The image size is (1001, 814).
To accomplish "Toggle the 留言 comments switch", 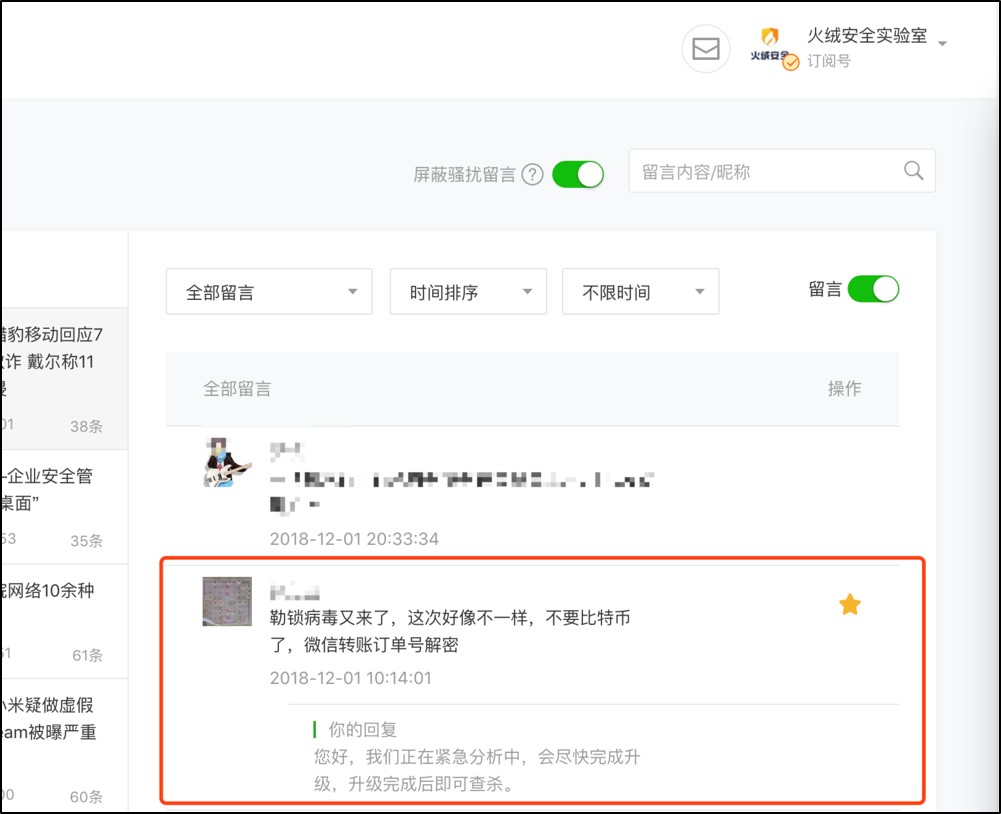I will (873, 290).
